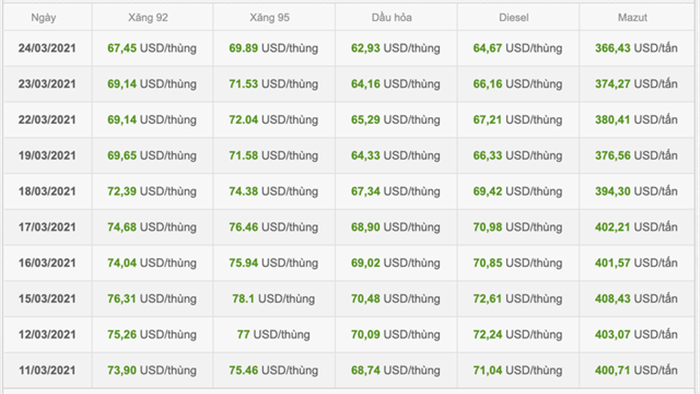Click the 67,45 USD/thùng Xăng 92 cell
Viewport: 700px width, 394px height.
(152, 48)
